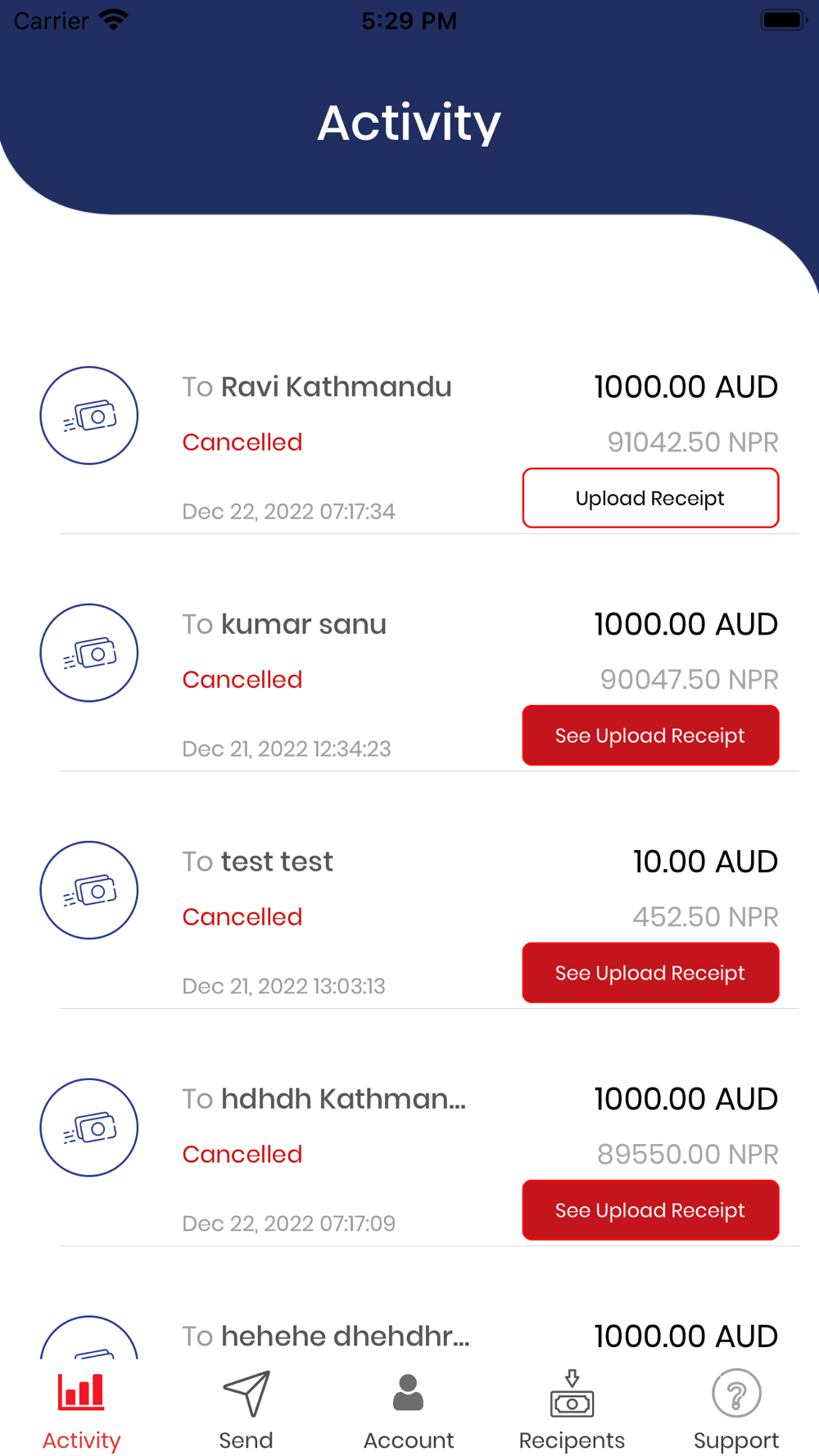Tap money icon beside Ravi Kathmandu transfer

tap(89, 415)
